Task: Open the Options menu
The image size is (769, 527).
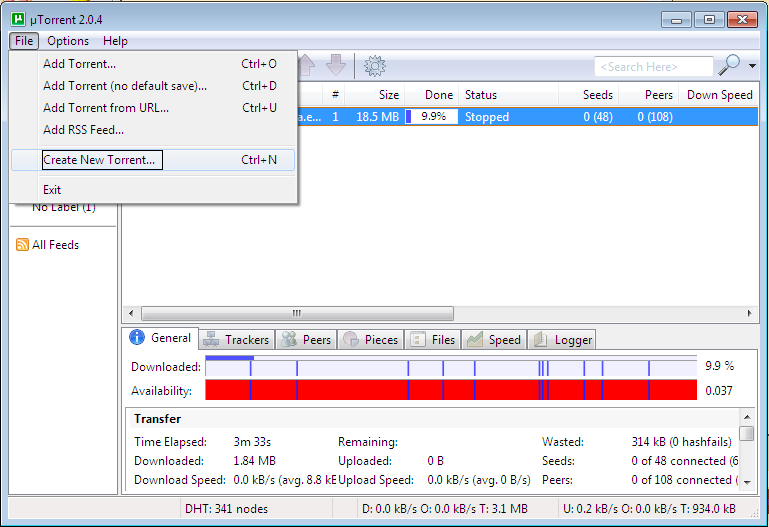Action: point(68,41)
